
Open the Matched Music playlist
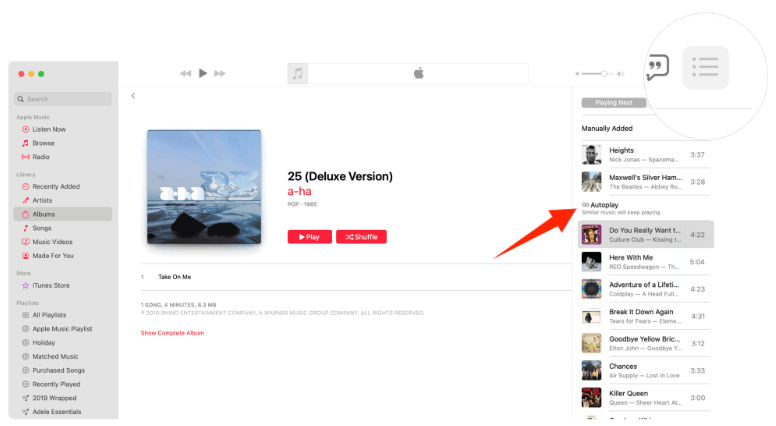tap(55, 357)
